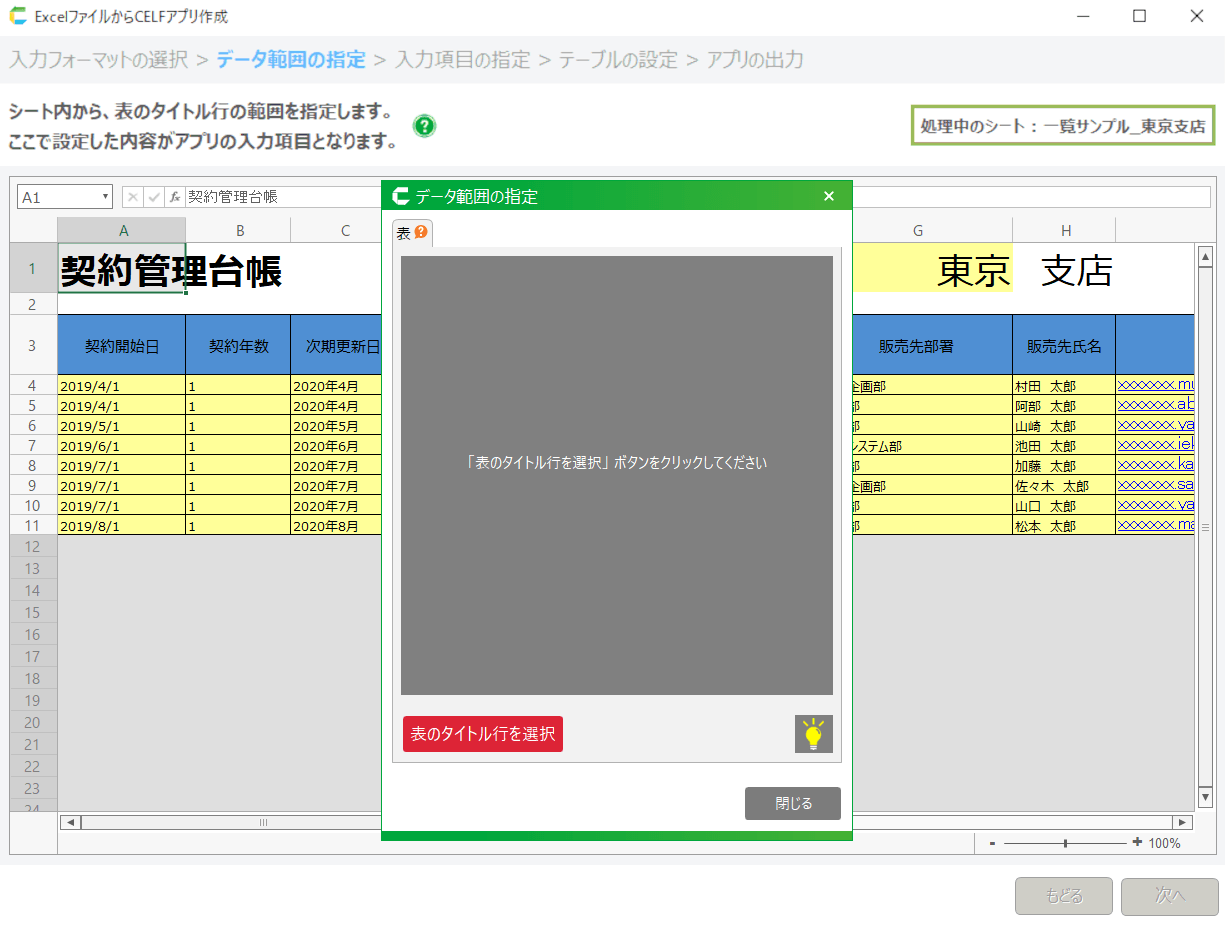Click the zoom in plus icon
The image size is (1225, 931).
[x=1137, y=843]
